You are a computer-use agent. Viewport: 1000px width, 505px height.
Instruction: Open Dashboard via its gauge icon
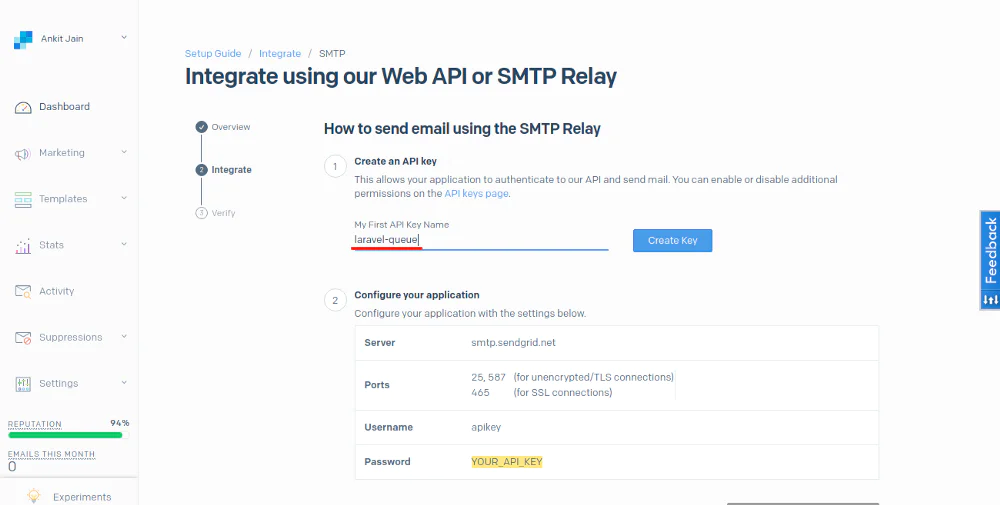pos(23,107)
